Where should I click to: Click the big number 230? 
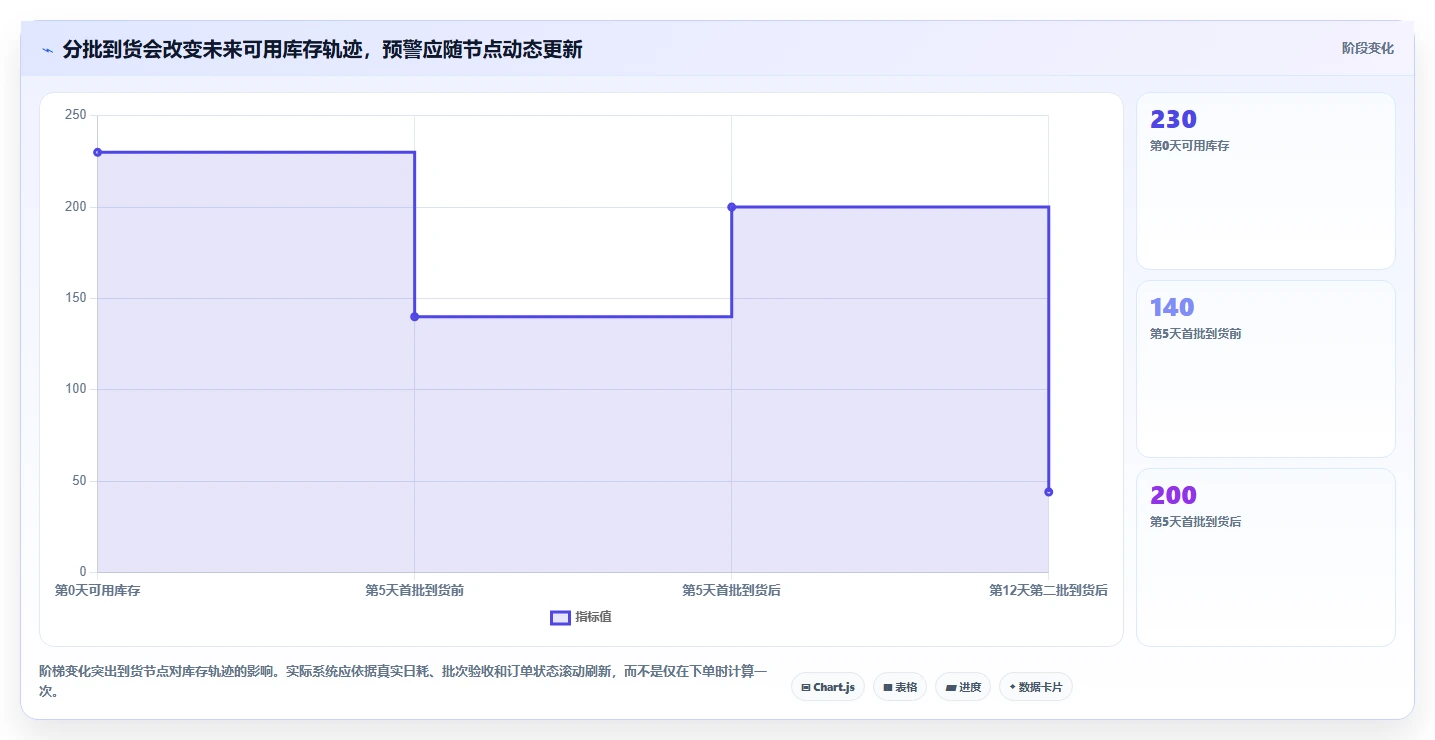1173,119
